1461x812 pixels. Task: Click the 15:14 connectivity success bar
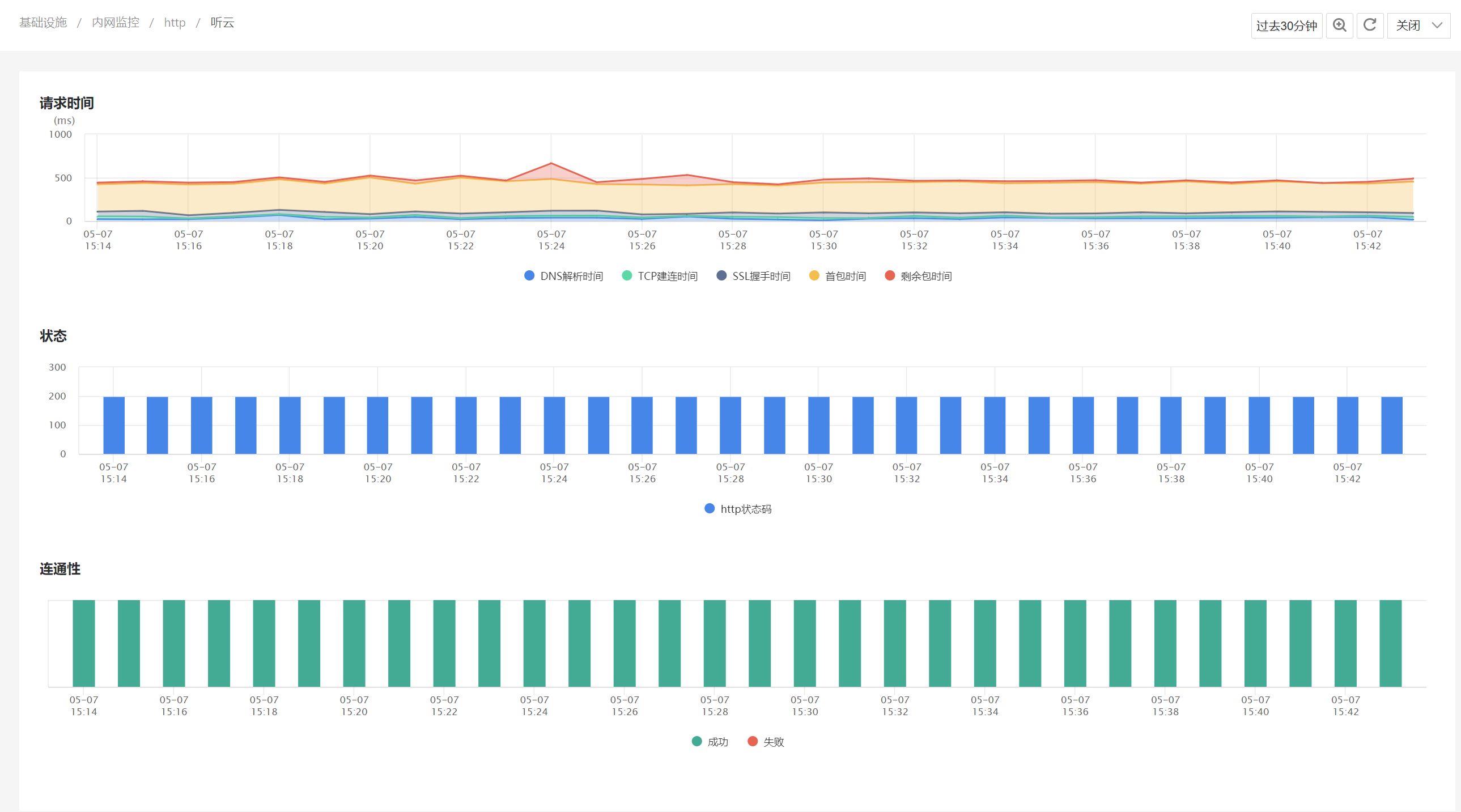84,644
